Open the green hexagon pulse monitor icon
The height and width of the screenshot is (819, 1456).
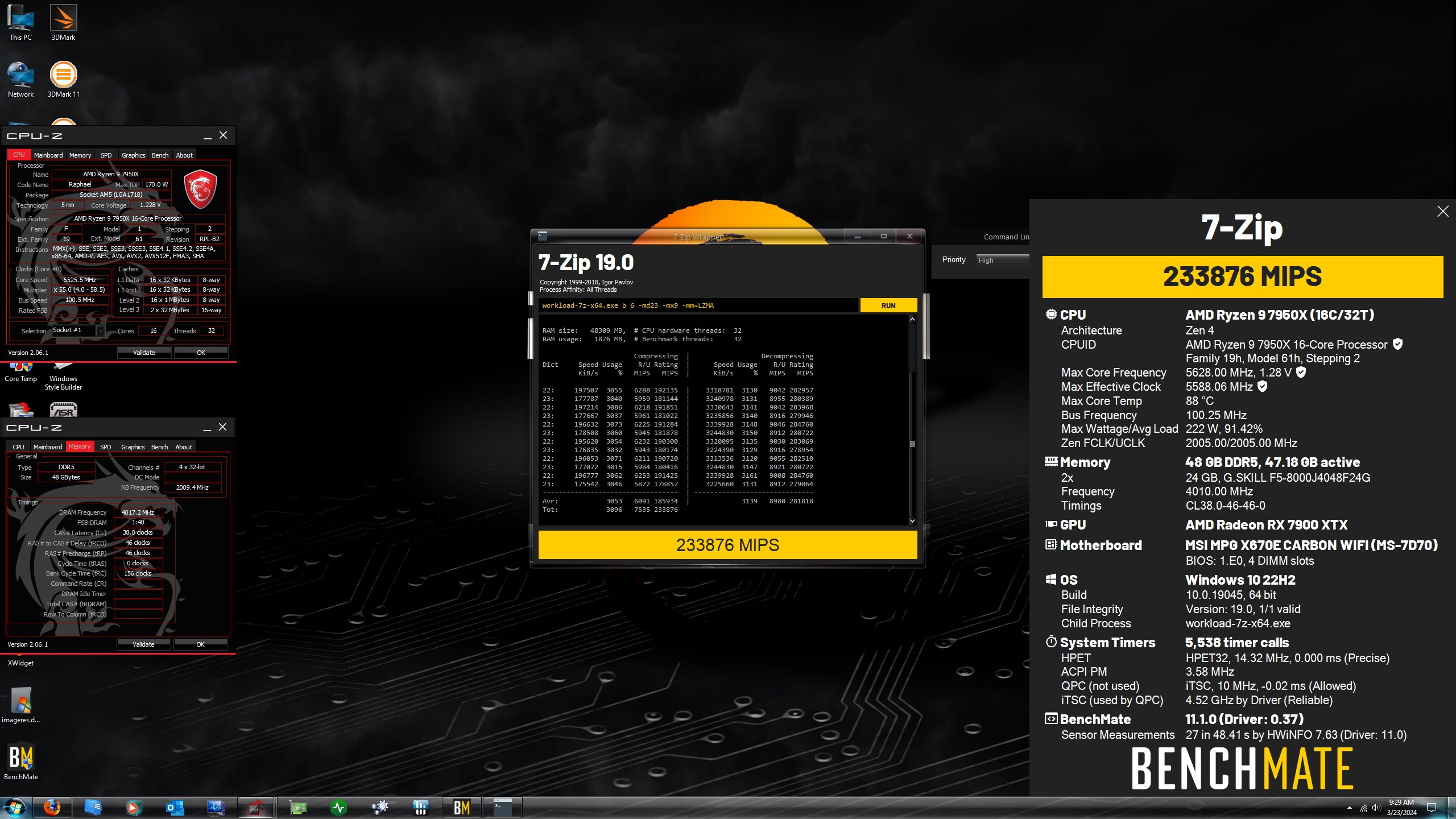339,808
